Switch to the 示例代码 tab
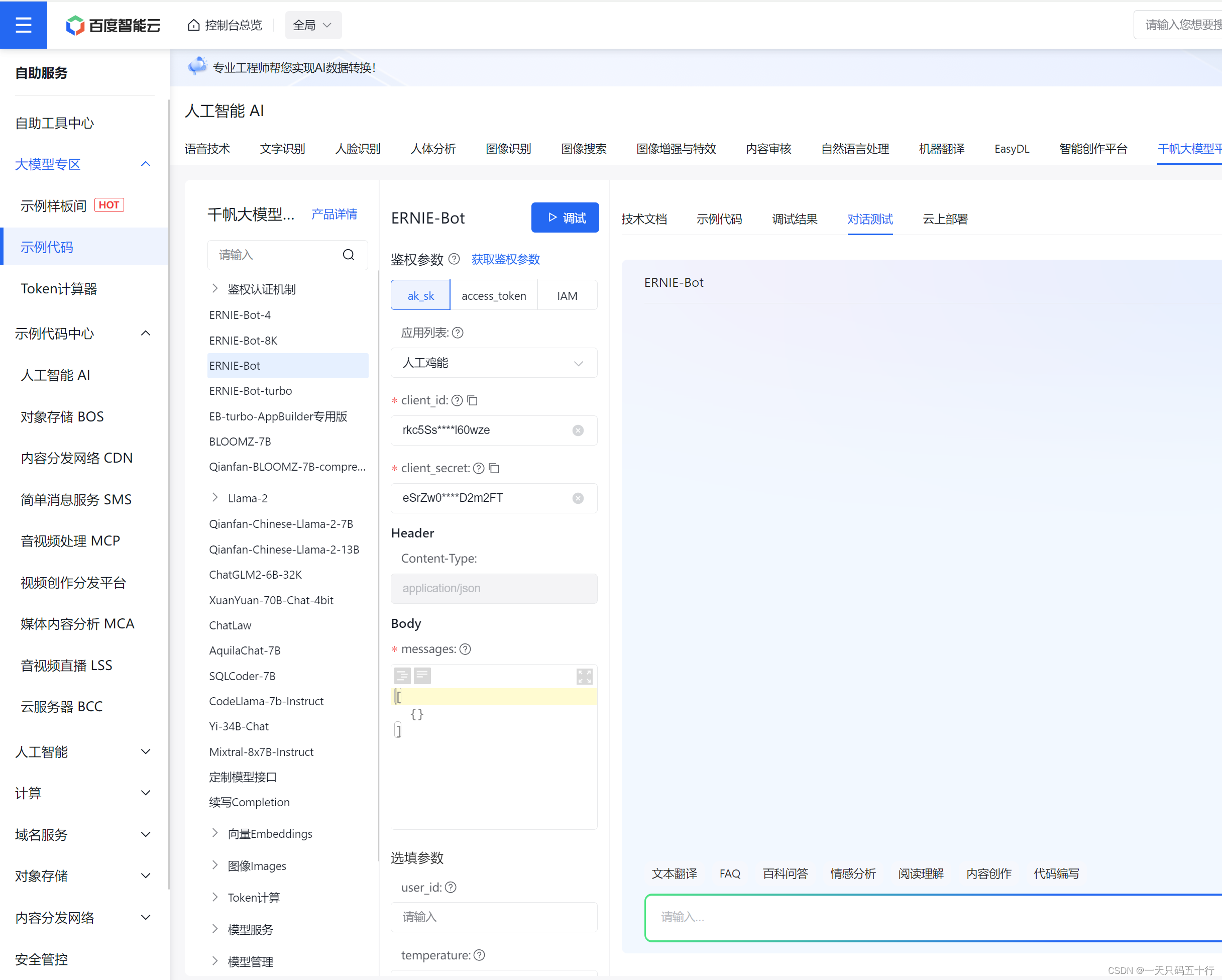The image size is (1222, 980). 719,219
